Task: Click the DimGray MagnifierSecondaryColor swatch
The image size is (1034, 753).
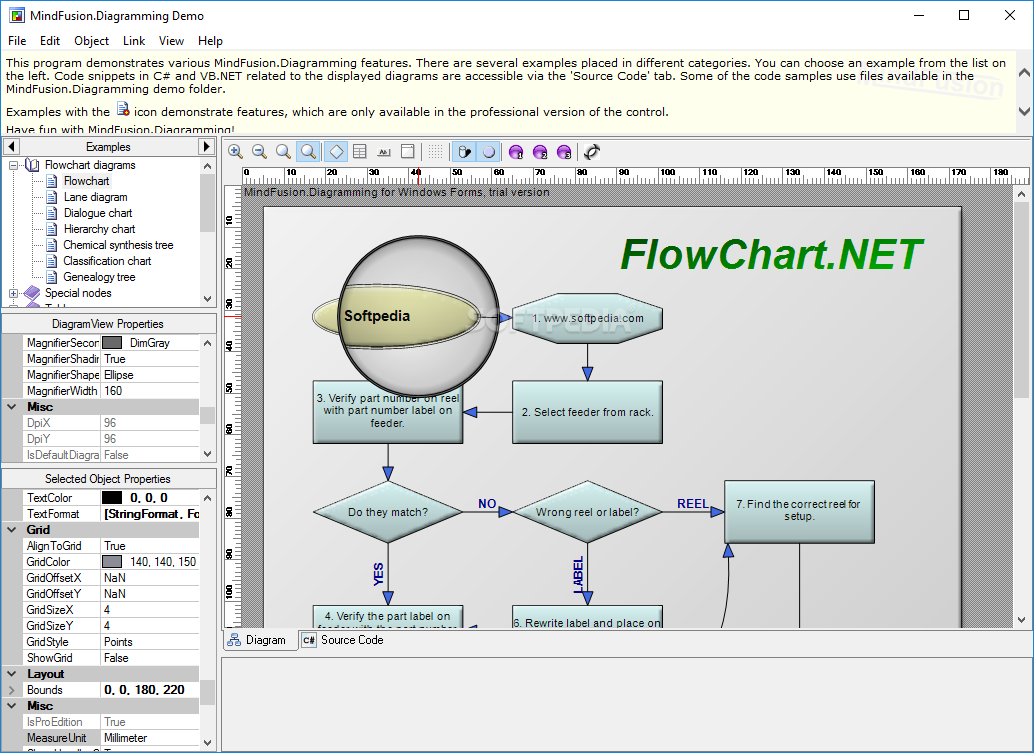Action: [x=112, y=343]
